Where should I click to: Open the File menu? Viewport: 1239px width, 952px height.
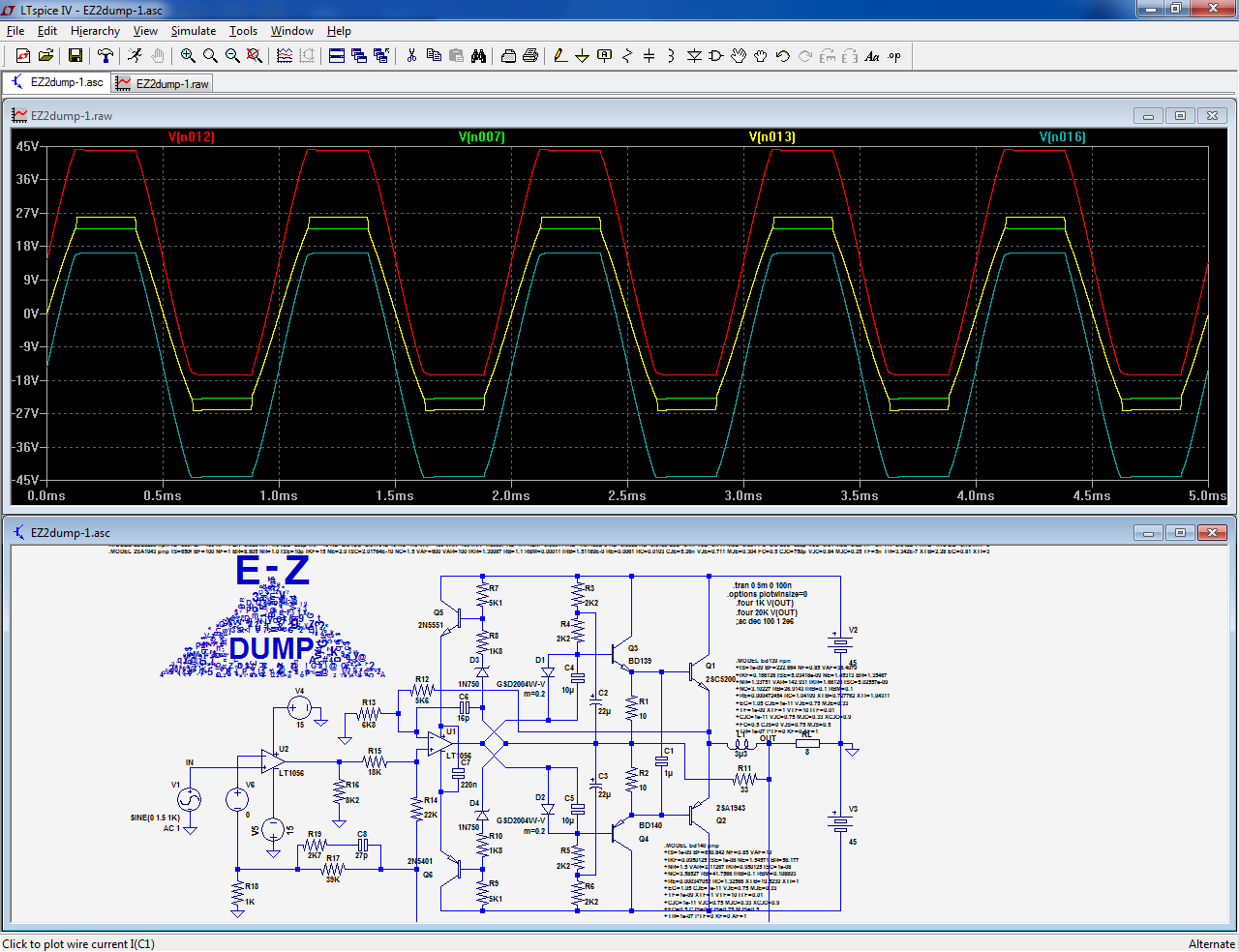[15, 31]
